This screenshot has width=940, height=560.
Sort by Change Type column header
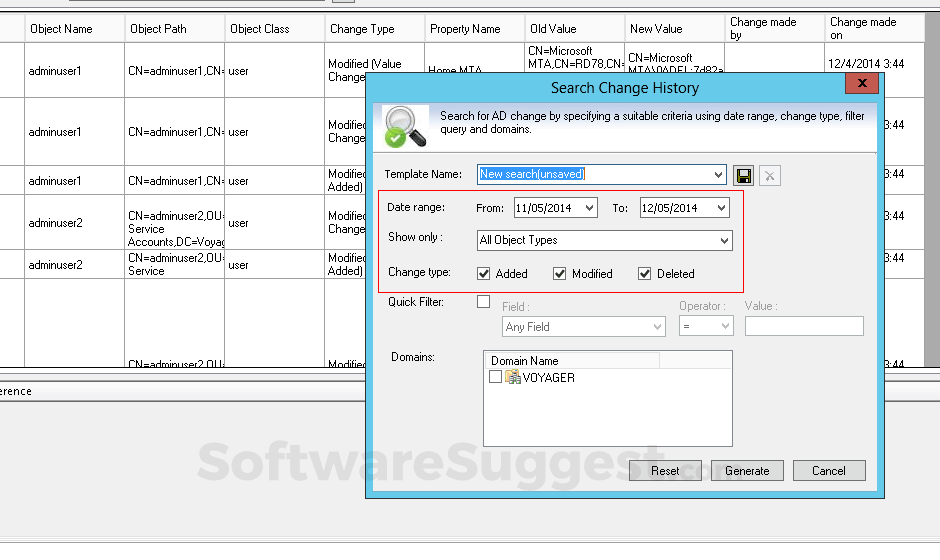375,29
